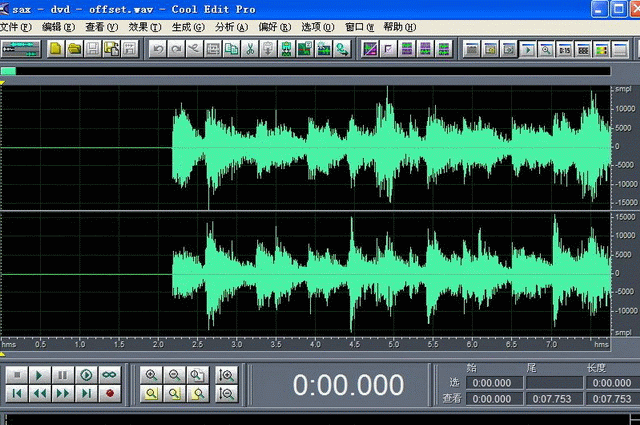Image resolution: width=640 pixels, height=425 pixels.
Task: Click the Redo arrow icon
Action: pyautogui.click(x=176, y=49)
